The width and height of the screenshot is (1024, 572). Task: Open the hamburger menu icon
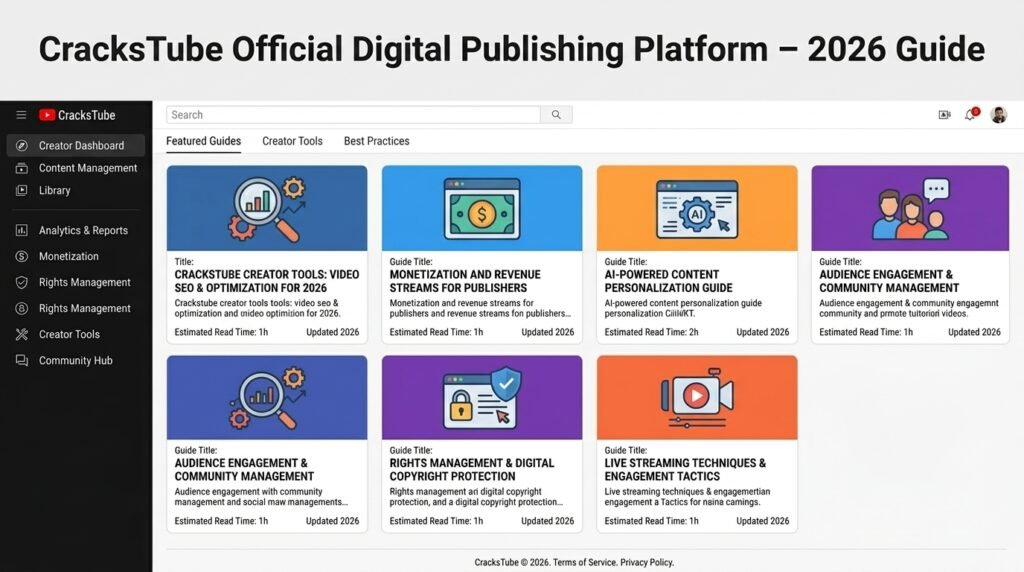pos(21,115)
